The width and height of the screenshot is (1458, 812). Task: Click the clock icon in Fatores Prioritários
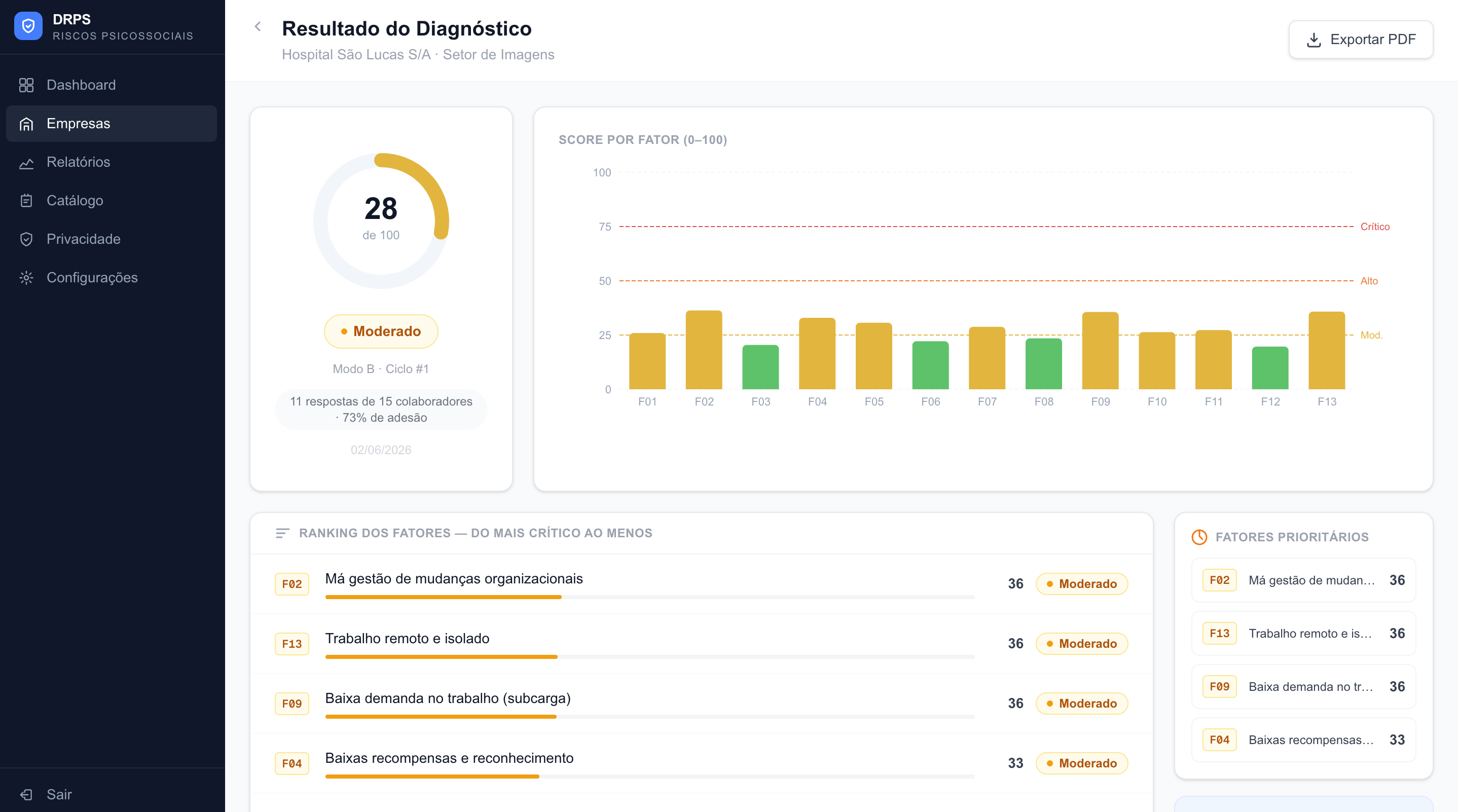(1199, 537)
